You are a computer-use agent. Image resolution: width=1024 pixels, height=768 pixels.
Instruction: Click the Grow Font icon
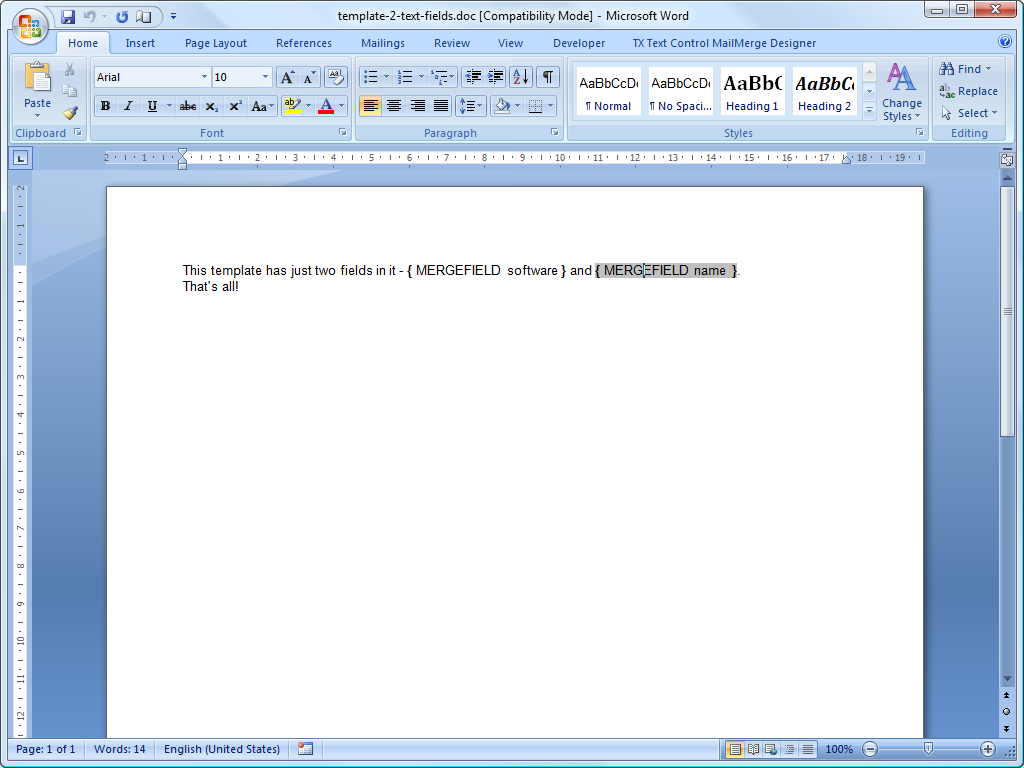[x=287, y=77]
